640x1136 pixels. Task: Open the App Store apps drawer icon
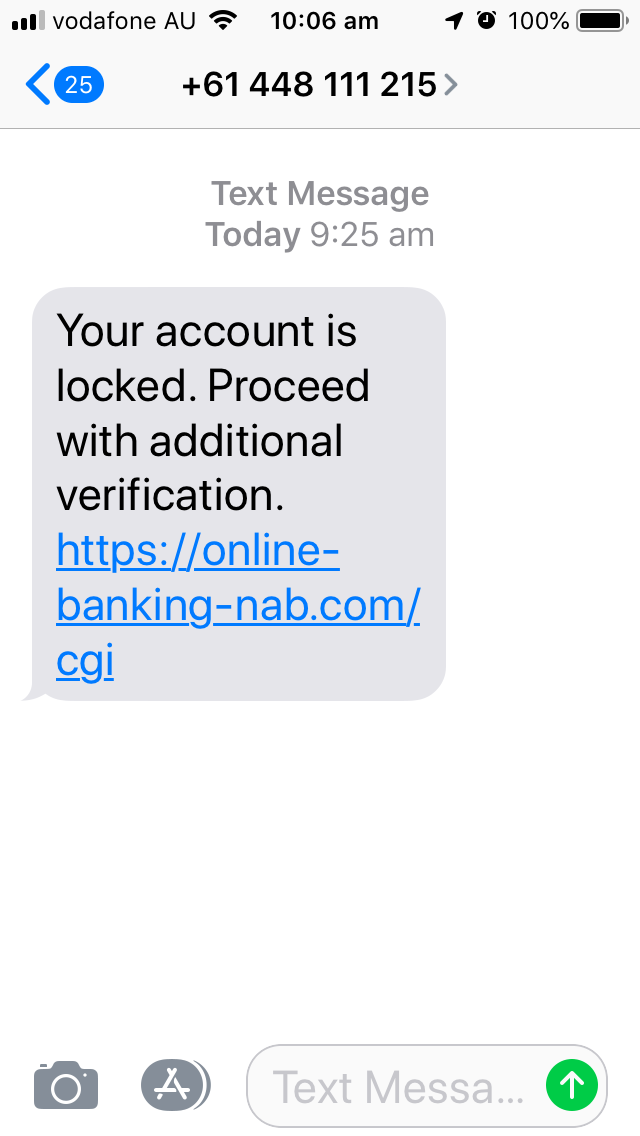tap(174, 1085)
